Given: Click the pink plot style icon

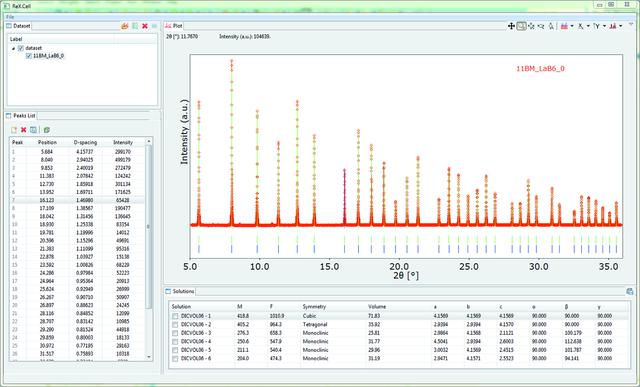Looking at the screenshot, I should coord(564,26).
